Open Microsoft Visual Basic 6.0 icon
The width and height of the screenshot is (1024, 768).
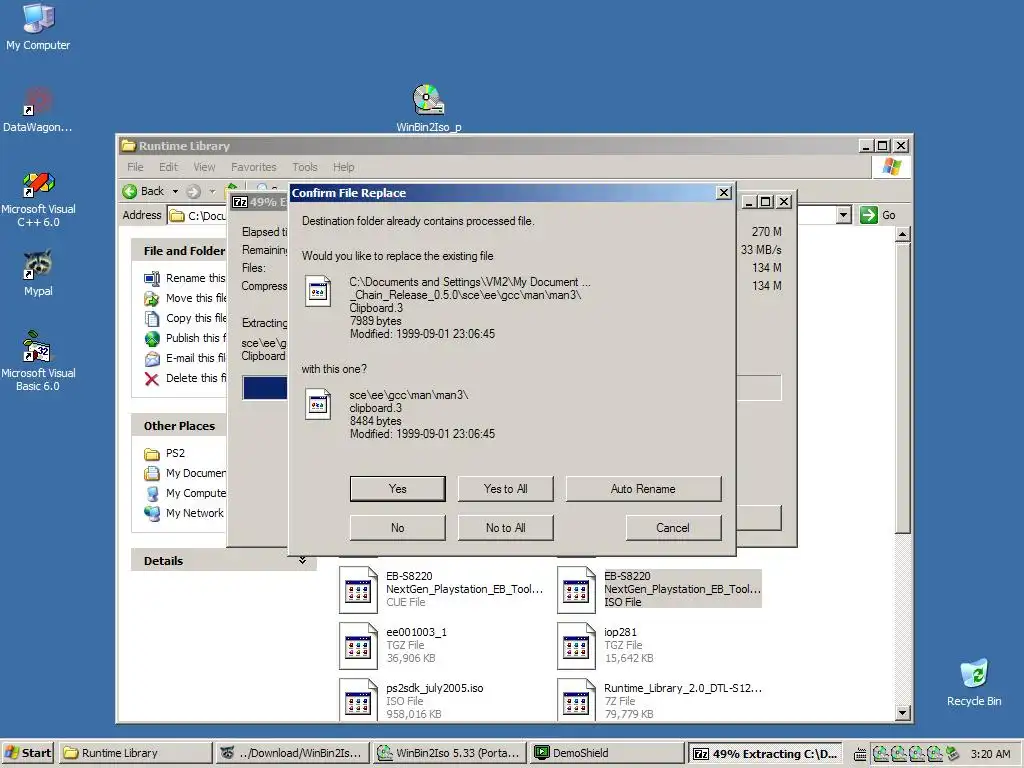coord(38,361)
